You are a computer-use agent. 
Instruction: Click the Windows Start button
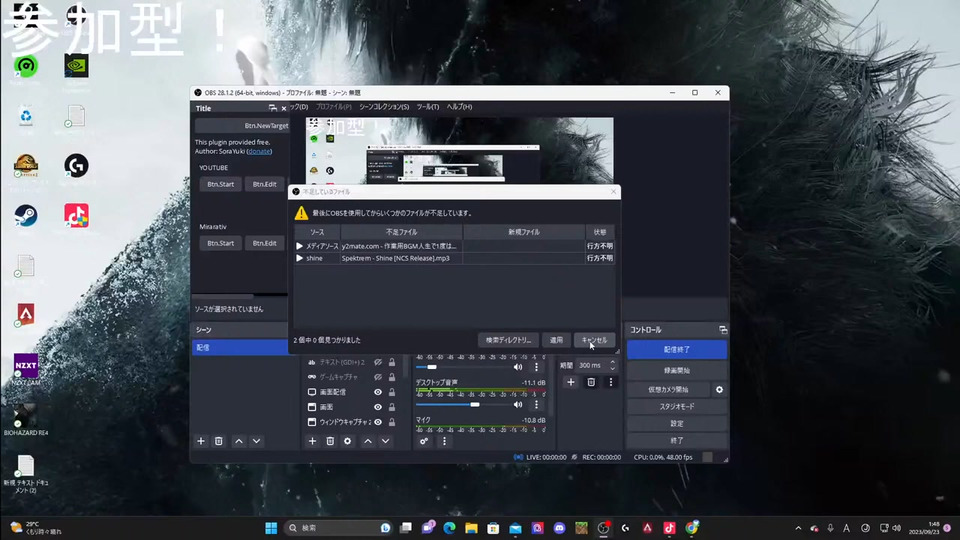tap(271, 528)
